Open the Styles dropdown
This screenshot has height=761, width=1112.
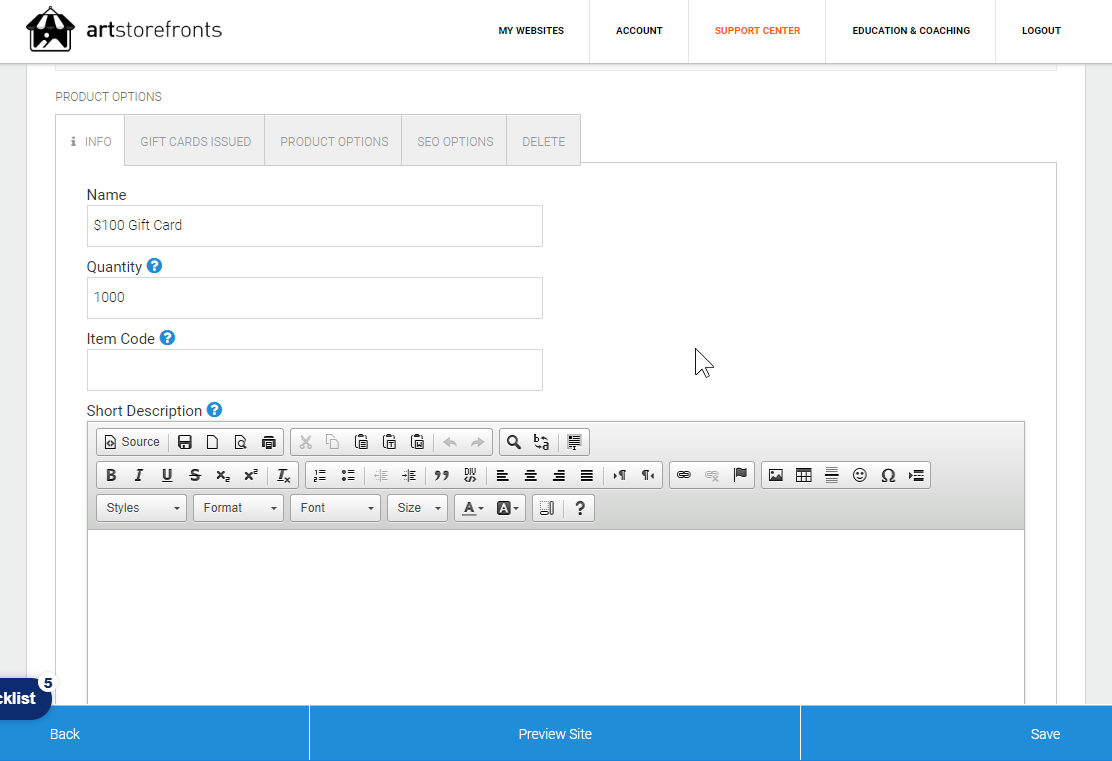[x=141, y=508]
